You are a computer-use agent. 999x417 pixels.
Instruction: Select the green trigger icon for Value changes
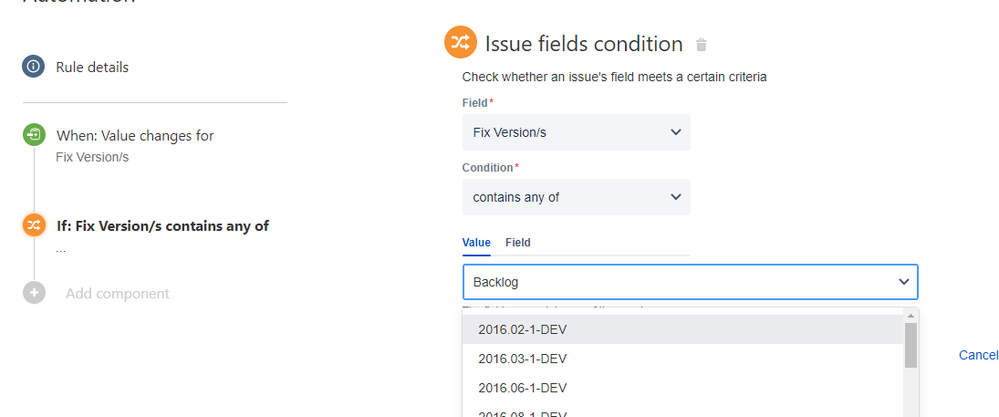tap(34, 135)
